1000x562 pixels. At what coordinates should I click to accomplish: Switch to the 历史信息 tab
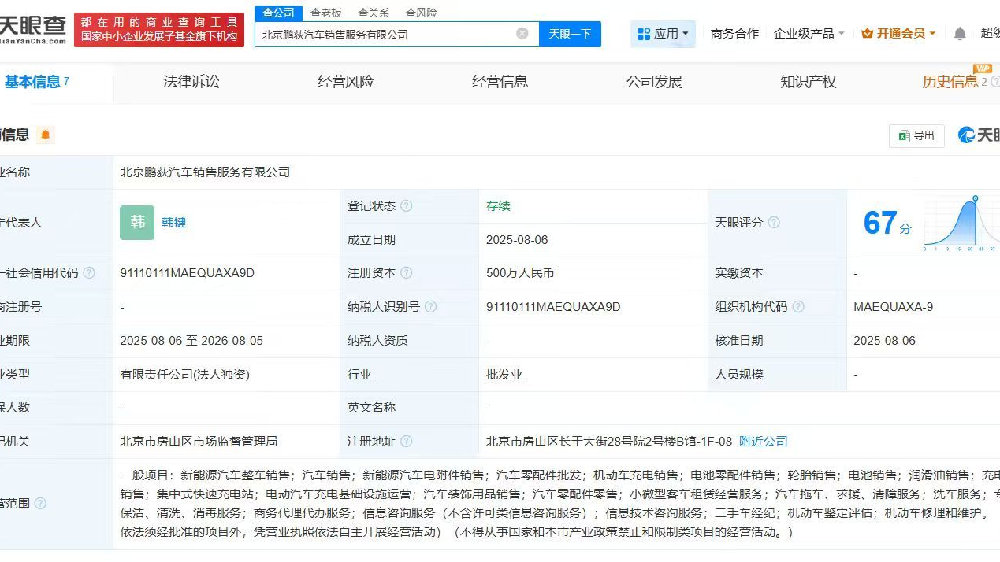(x=950, y=82)
